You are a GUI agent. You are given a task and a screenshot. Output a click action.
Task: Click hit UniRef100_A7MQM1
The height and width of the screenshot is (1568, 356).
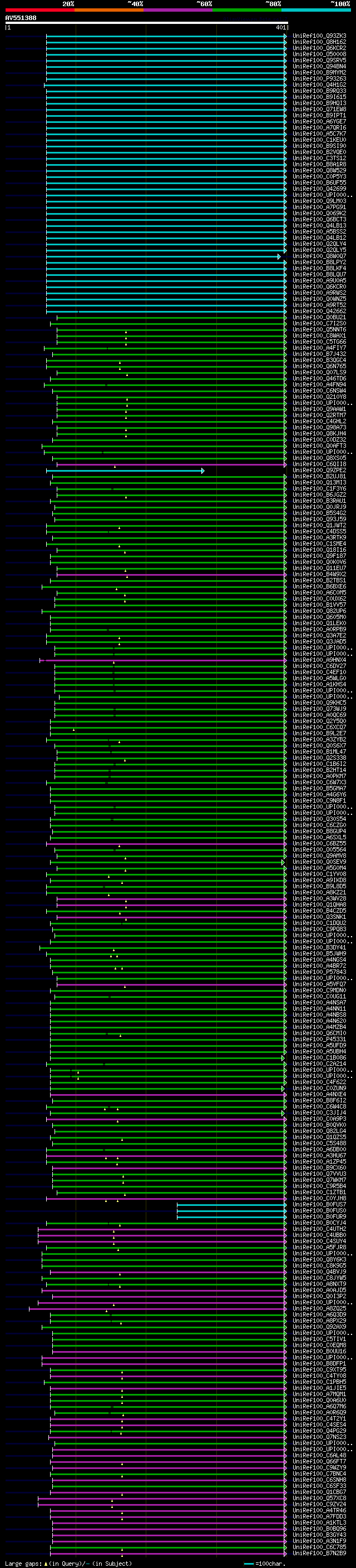pyautogui.click(x=319, y=1394)
